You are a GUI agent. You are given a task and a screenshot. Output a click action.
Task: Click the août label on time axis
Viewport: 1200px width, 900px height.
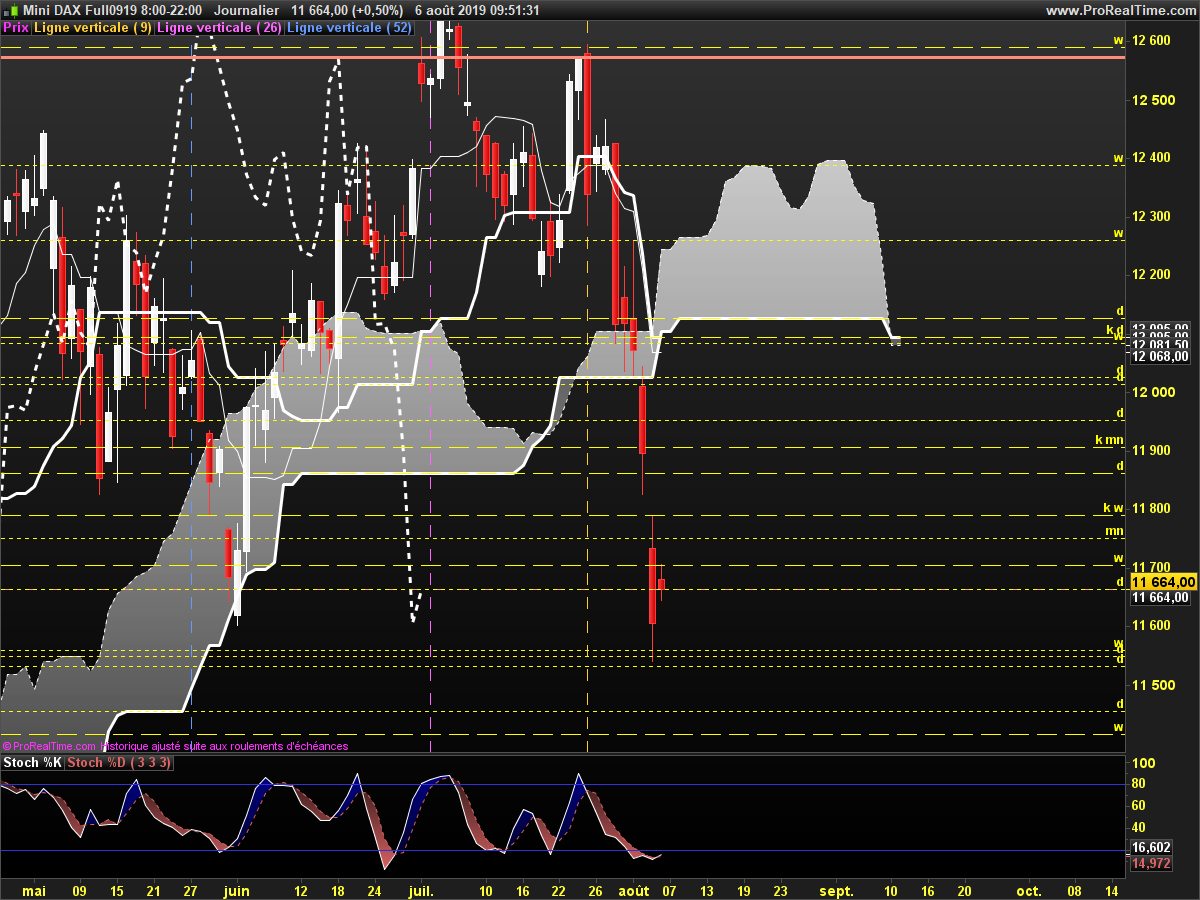632,890
